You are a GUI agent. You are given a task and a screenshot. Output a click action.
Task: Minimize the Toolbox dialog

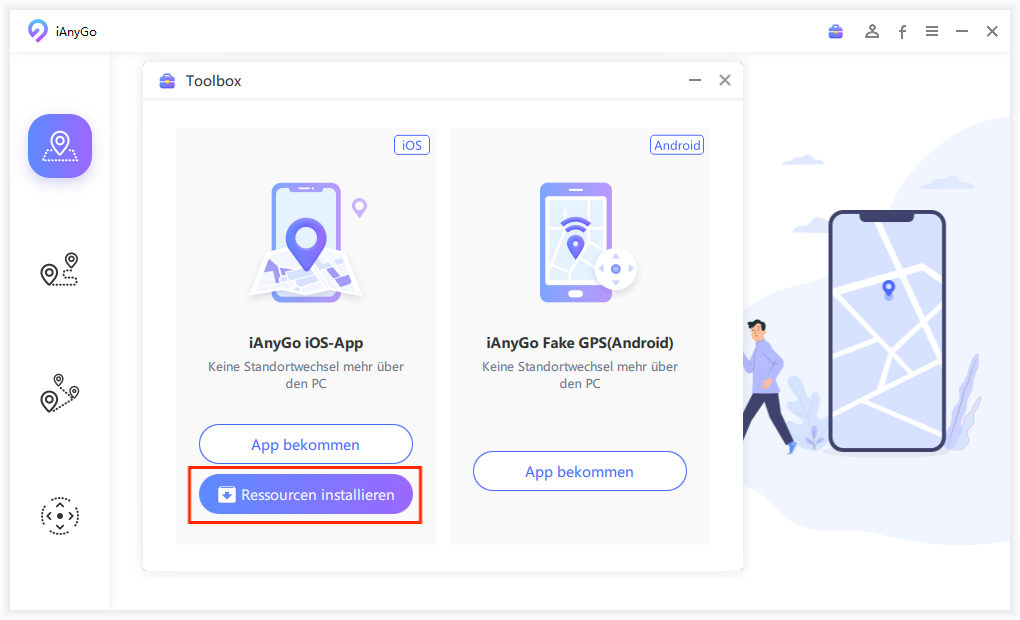[x=695, y=80]
